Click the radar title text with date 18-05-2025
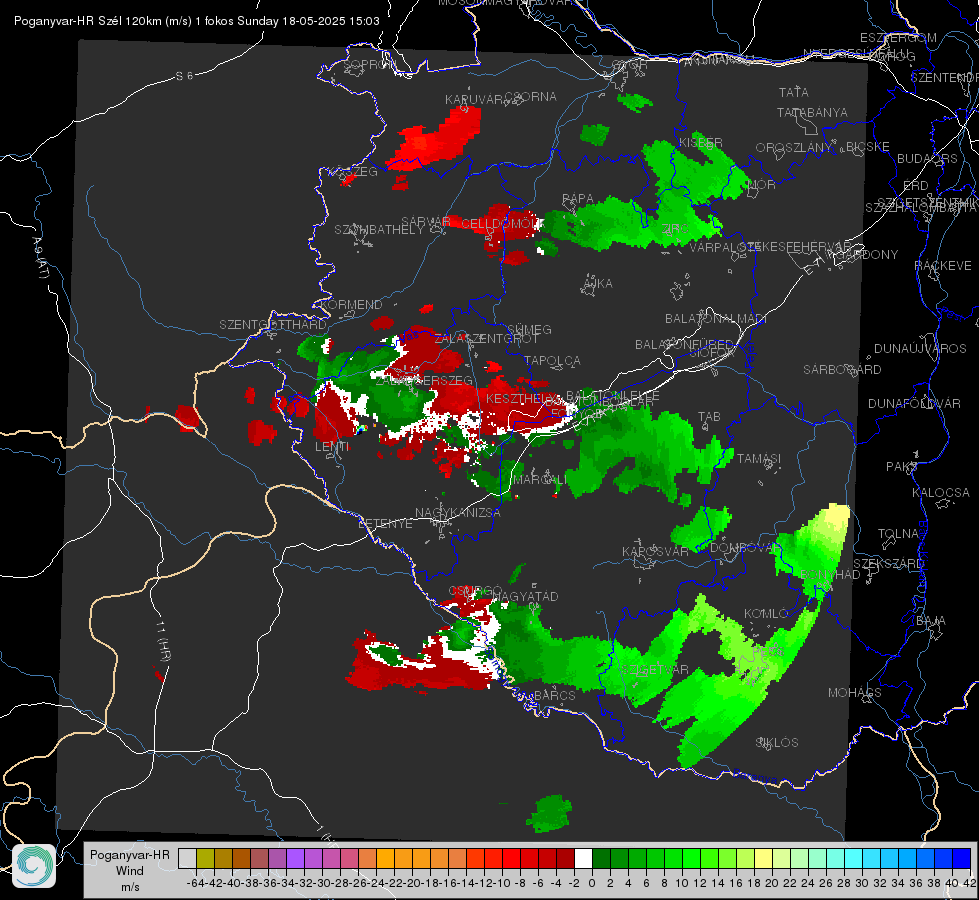 click(x=197, y=21)
